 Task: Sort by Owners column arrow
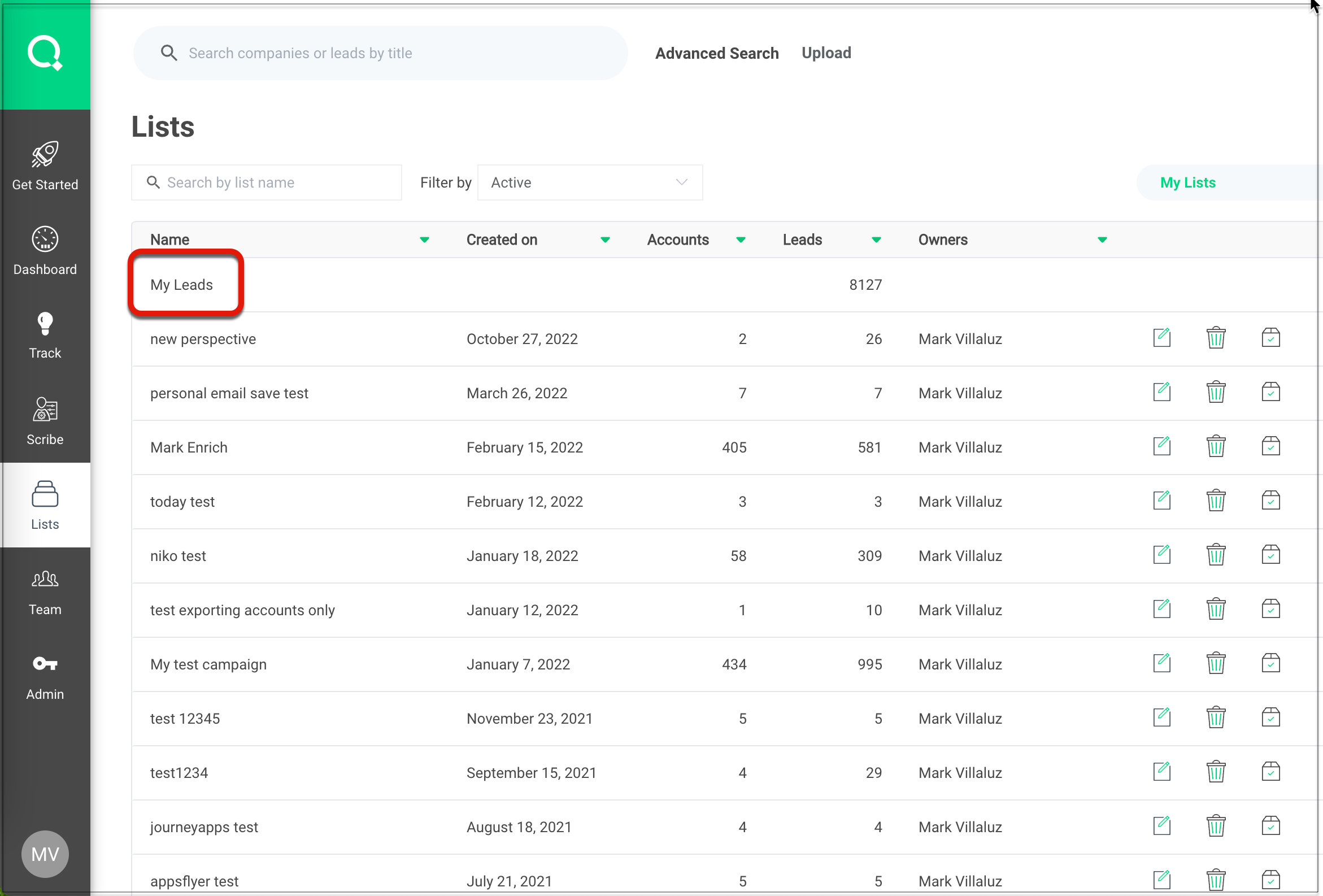point(1102,240)
